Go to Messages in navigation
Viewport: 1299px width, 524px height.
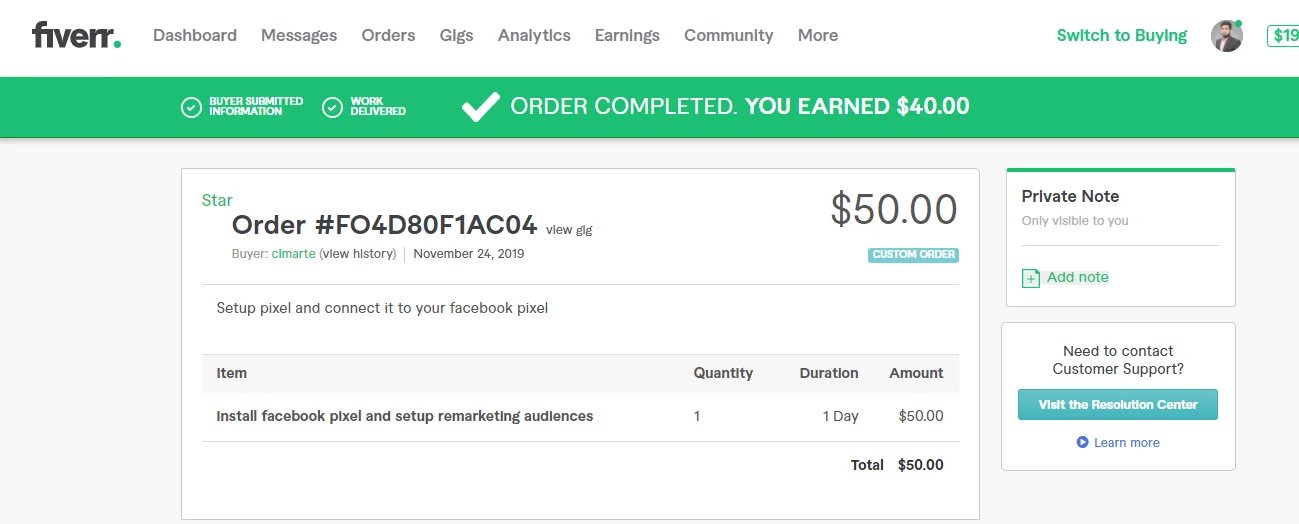pos(299,35)
